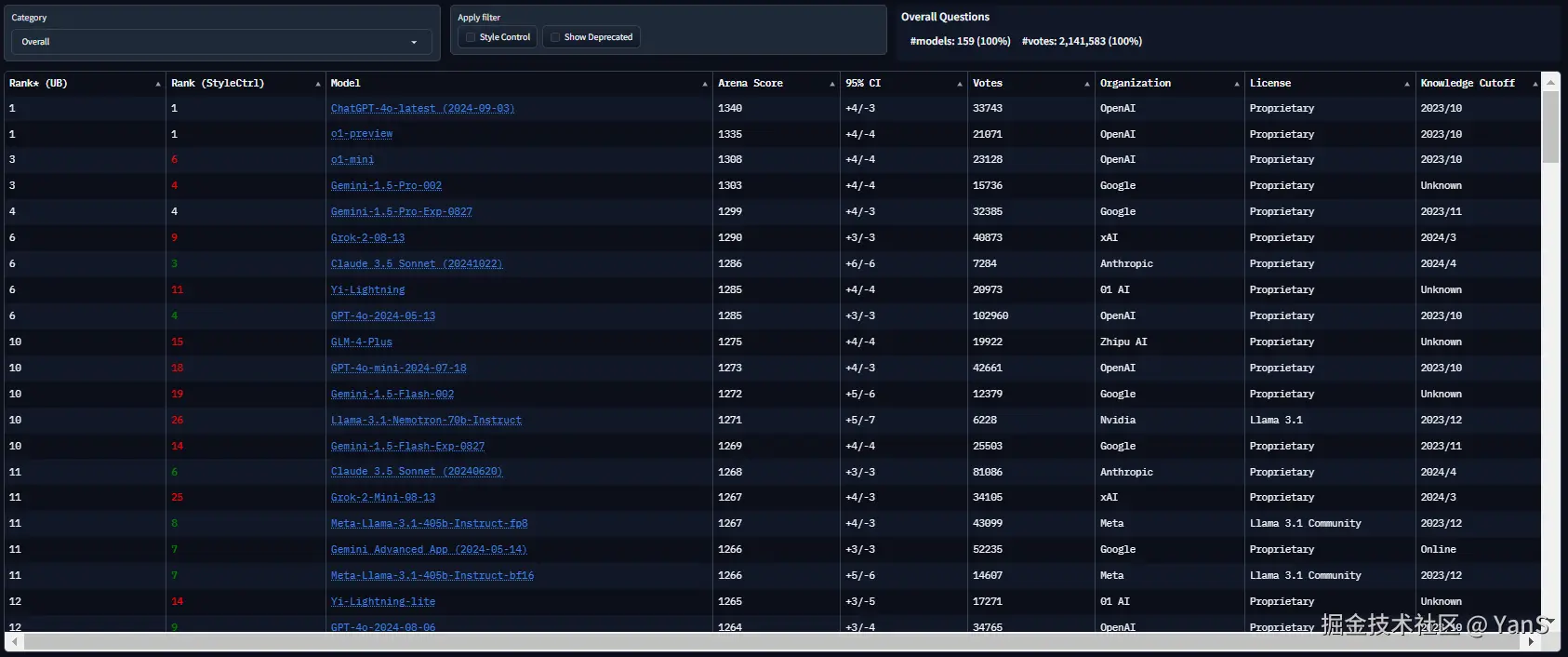Sort by Model column arrow

705,84
